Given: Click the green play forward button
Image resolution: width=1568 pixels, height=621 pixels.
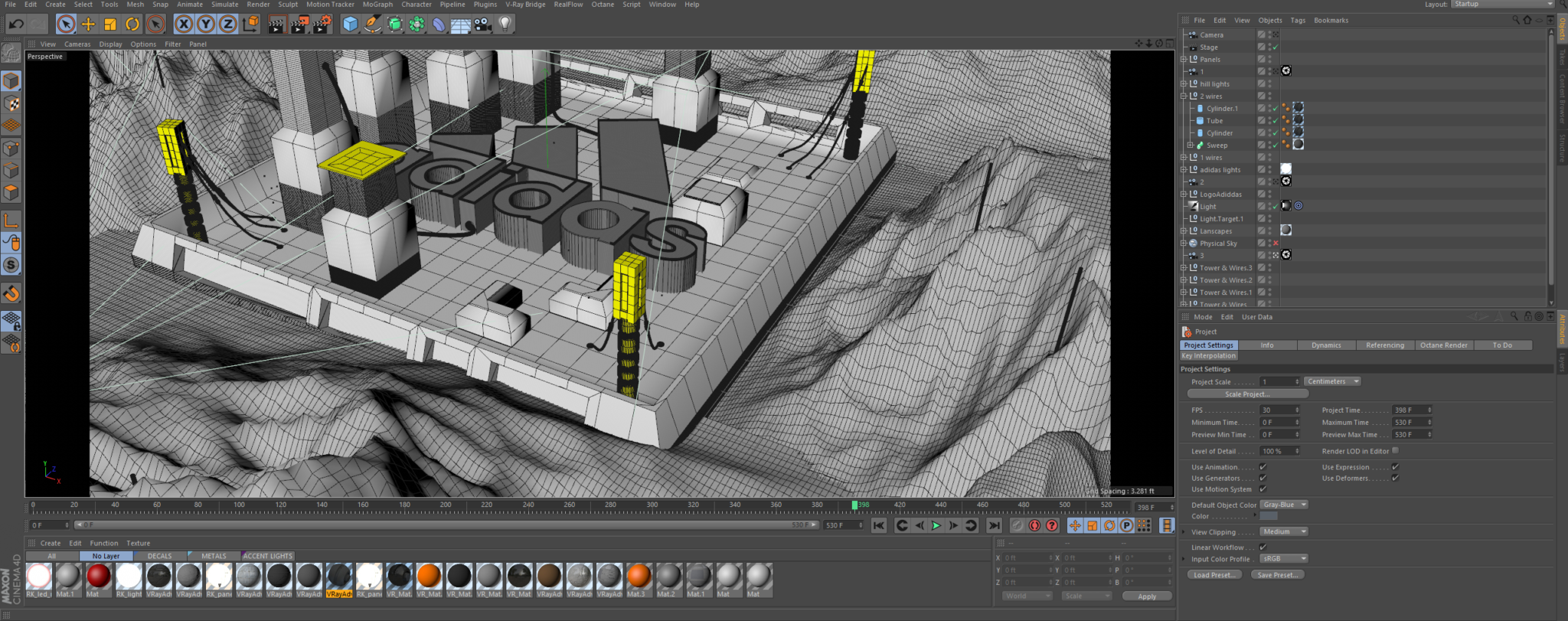Looking at the screenshot, I should tap(936, 525).
